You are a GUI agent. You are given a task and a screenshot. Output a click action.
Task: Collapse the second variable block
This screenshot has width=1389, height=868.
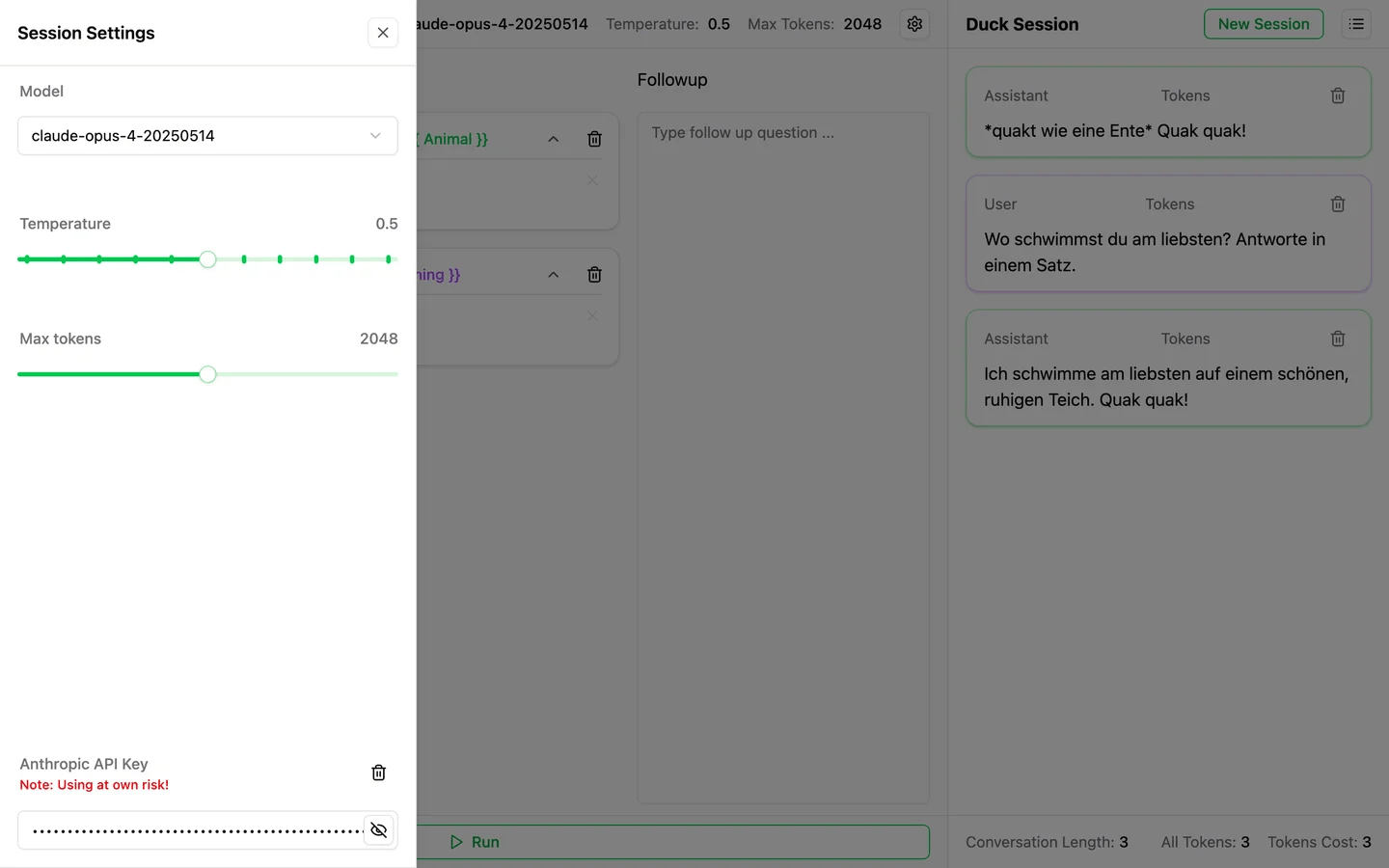click(x=554, y=275)
